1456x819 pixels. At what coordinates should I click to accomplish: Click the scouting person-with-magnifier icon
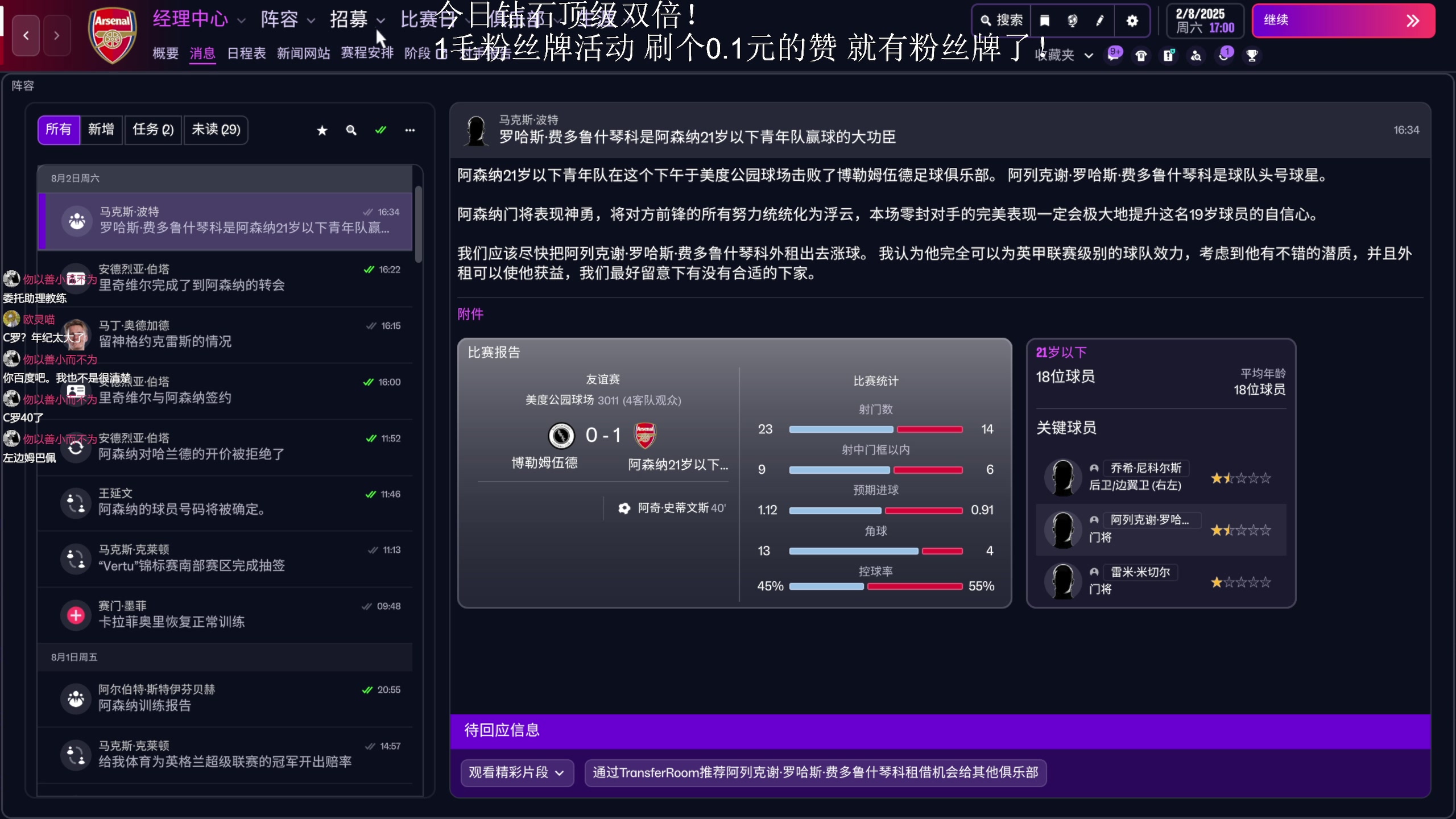click(1196, 55)
